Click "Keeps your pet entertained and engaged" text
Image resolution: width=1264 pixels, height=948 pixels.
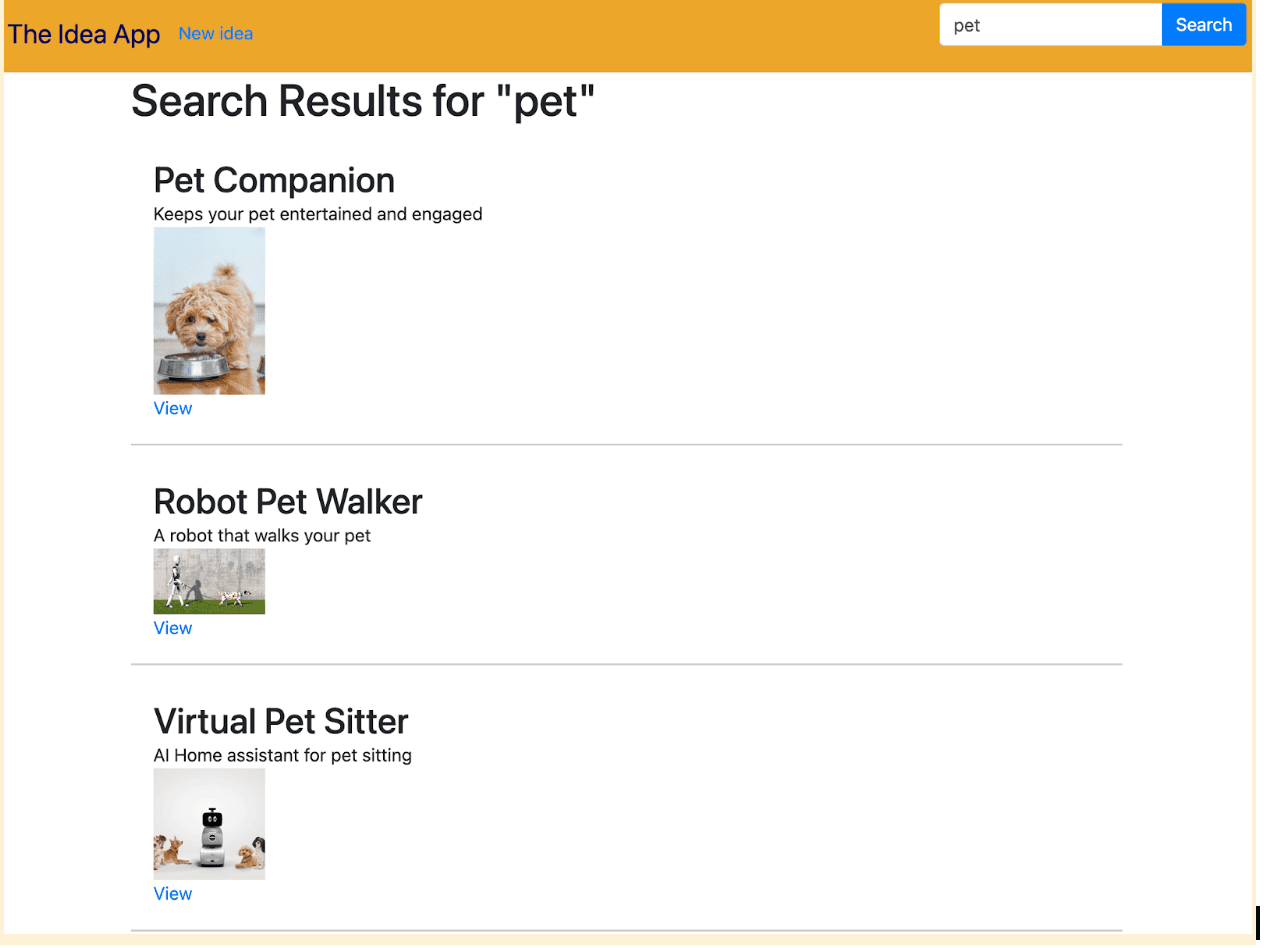318,214
